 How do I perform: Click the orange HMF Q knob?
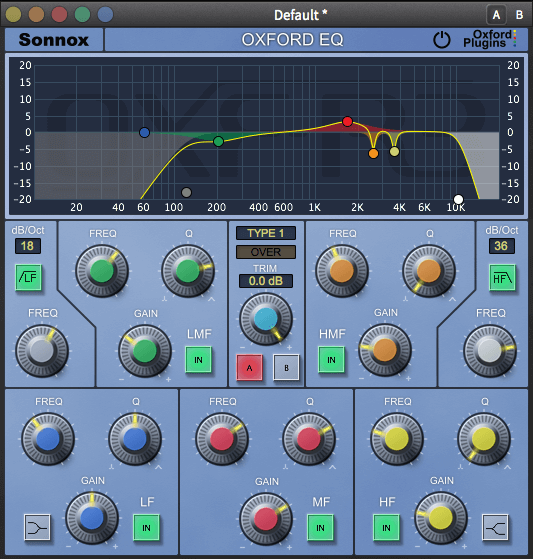coord(429,271)
